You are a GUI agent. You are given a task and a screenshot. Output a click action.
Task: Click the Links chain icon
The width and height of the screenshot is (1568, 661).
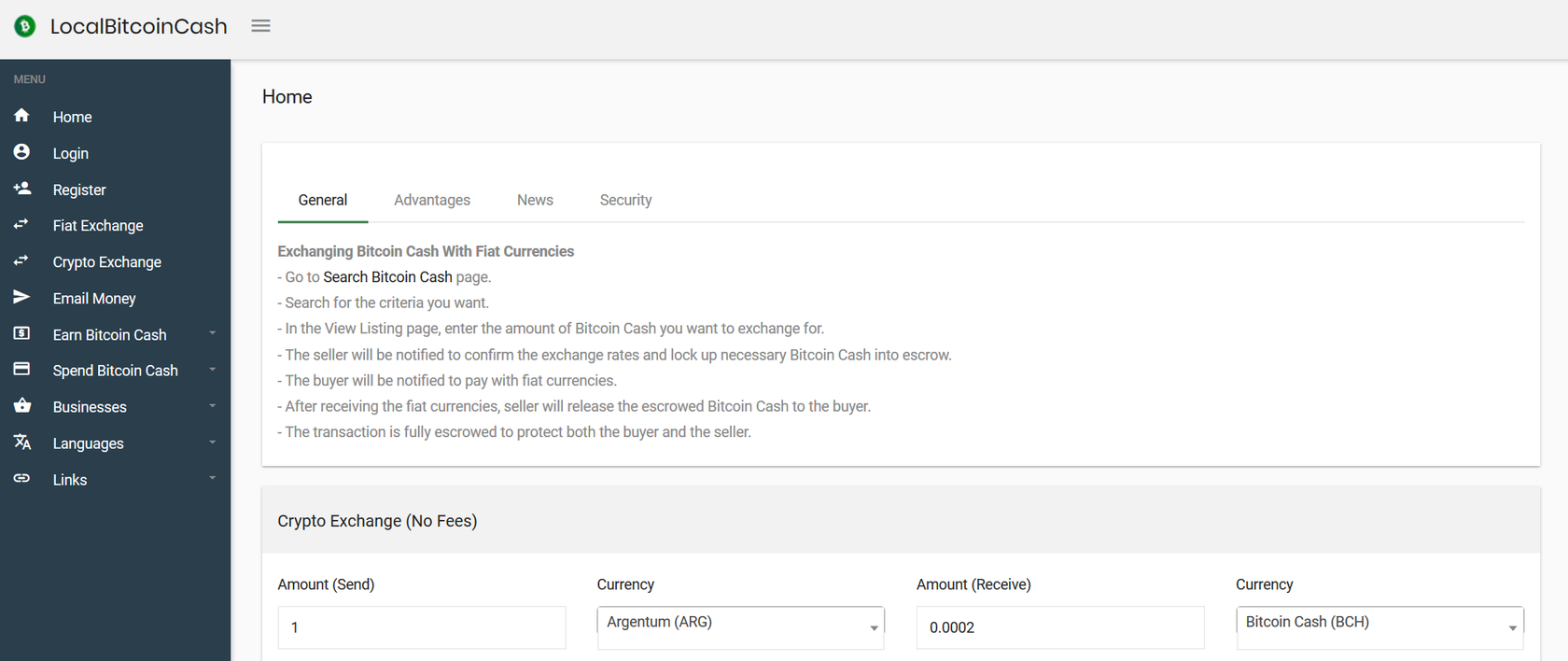21,479
